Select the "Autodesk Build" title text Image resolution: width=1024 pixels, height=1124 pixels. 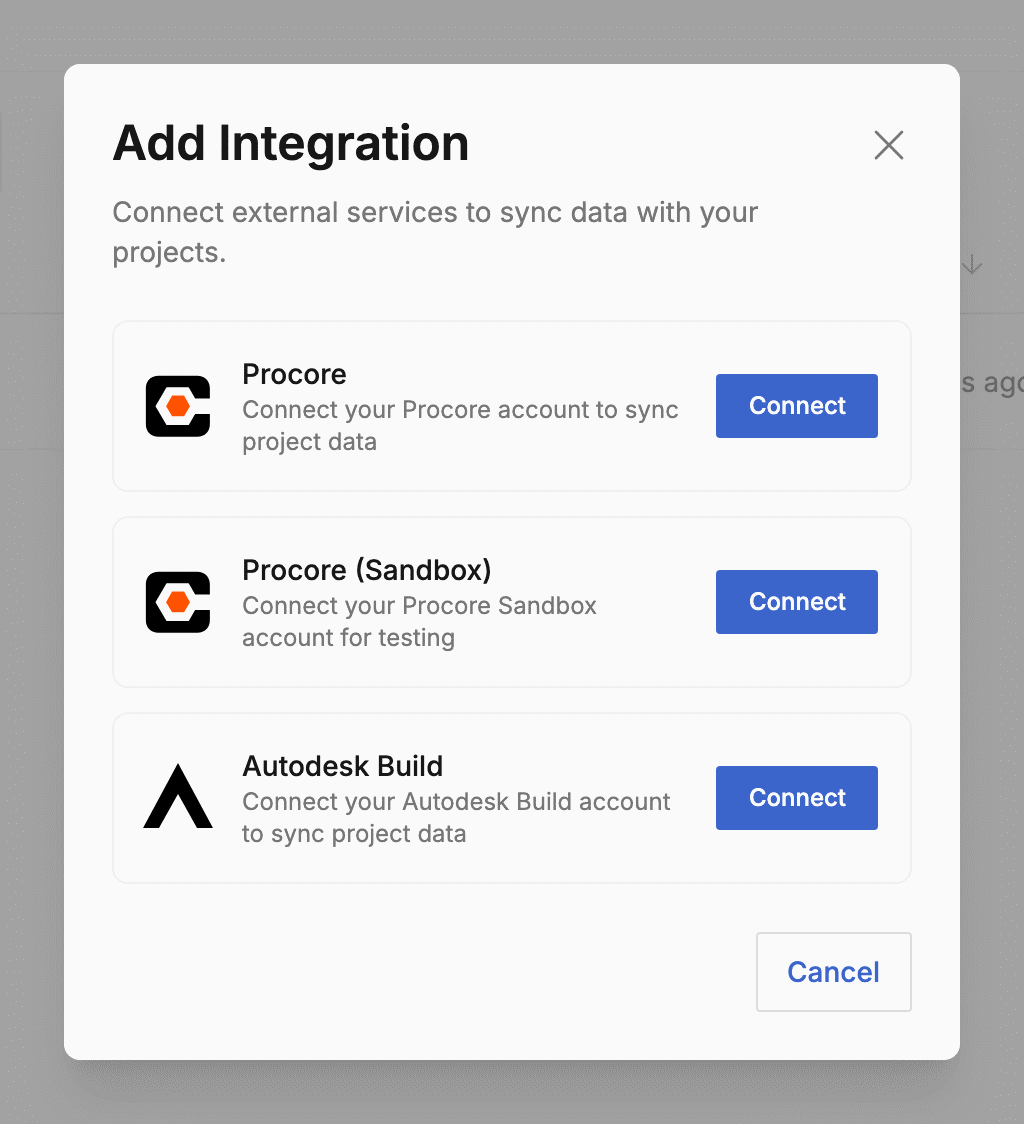[x=343, y=766]
